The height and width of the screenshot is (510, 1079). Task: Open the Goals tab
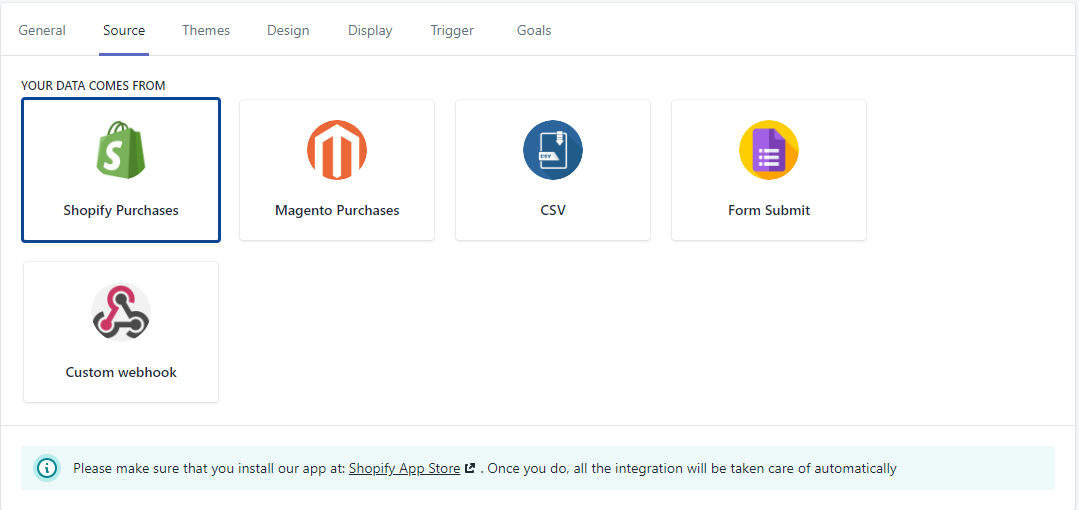click(534, 30)
